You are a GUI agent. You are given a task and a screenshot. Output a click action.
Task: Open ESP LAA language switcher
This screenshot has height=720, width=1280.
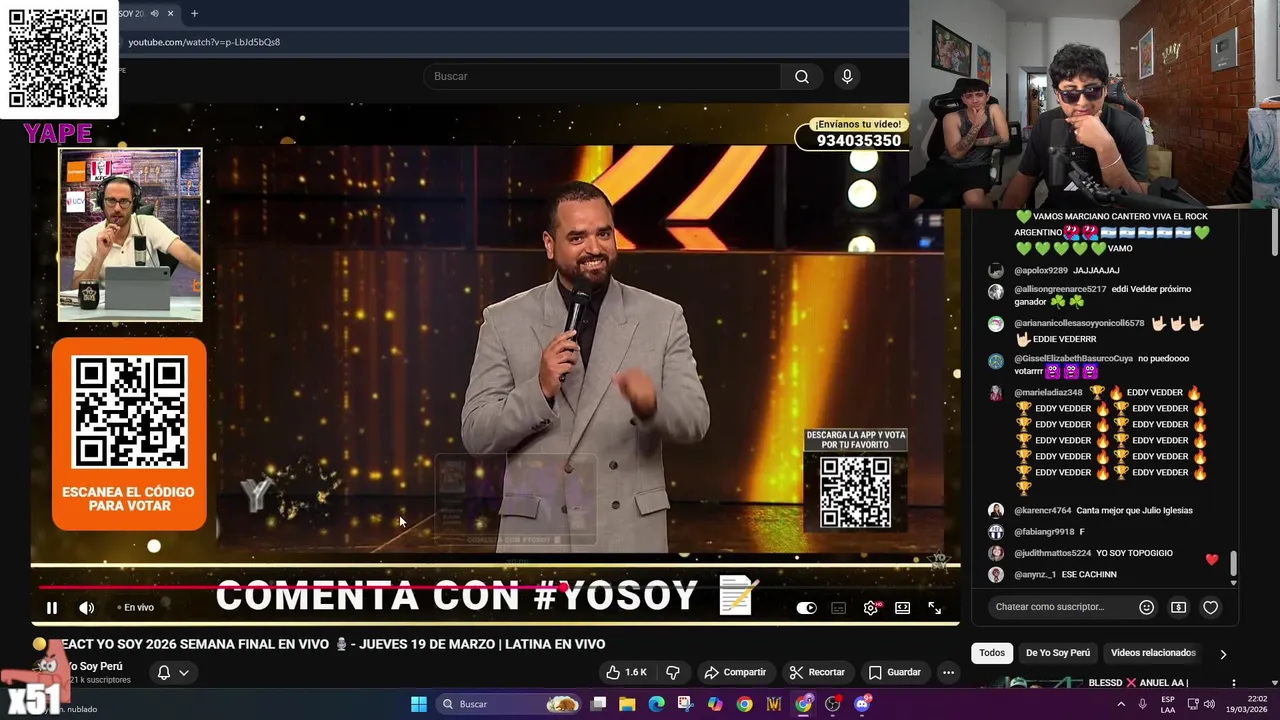coord(1168,704)
